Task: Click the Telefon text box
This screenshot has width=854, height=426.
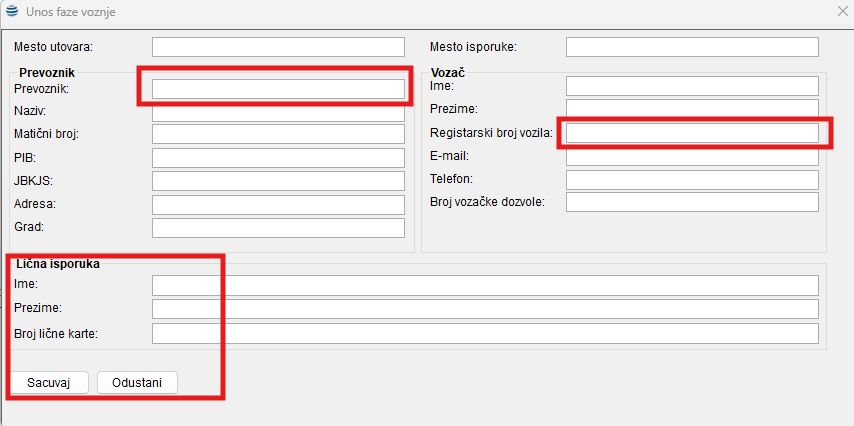Action: coord(692,179)
